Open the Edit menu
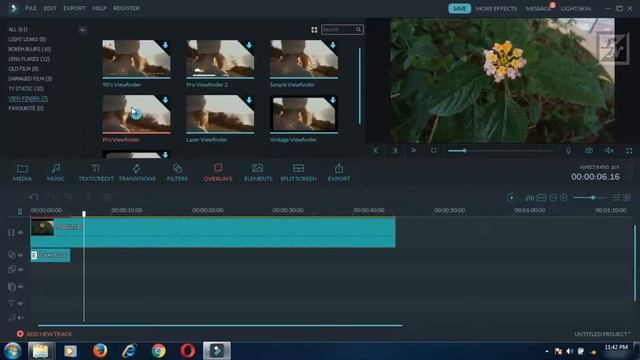Image resolution: width=640 pixels, height=360 pixels. [x=50, y=8]
